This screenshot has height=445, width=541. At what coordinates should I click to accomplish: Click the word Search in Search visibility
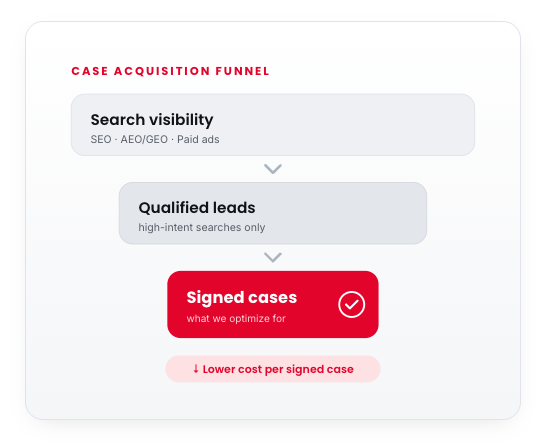(118, 120)
